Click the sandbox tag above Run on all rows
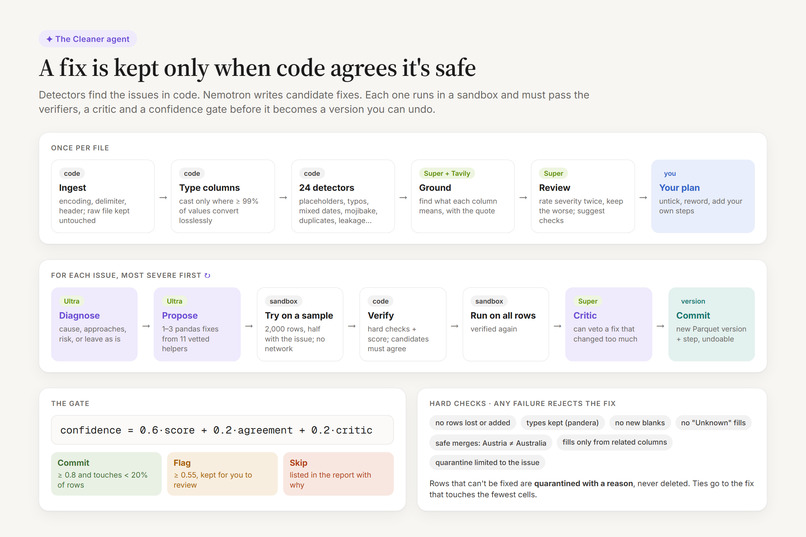Viewport: 806px width, 537px height. pos(489,301)
